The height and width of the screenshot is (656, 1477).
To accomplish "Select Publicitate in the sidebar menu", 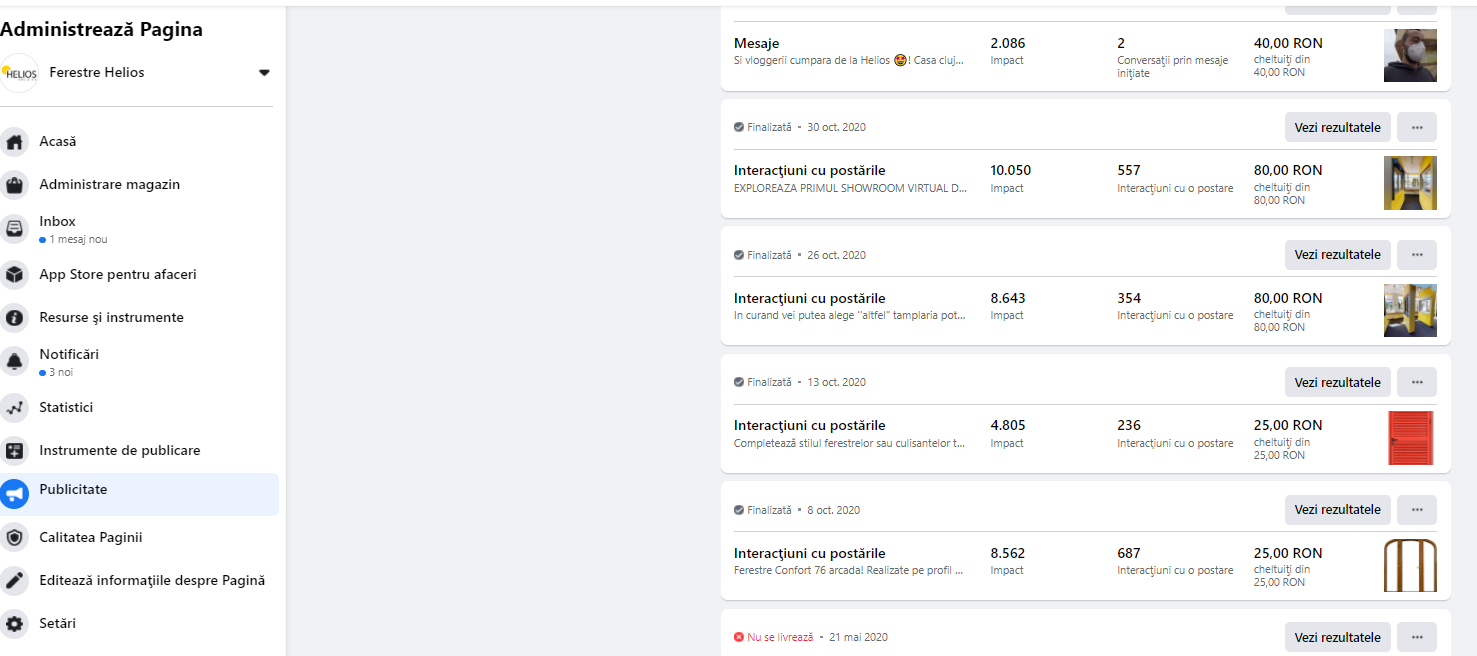I will 73,490.
